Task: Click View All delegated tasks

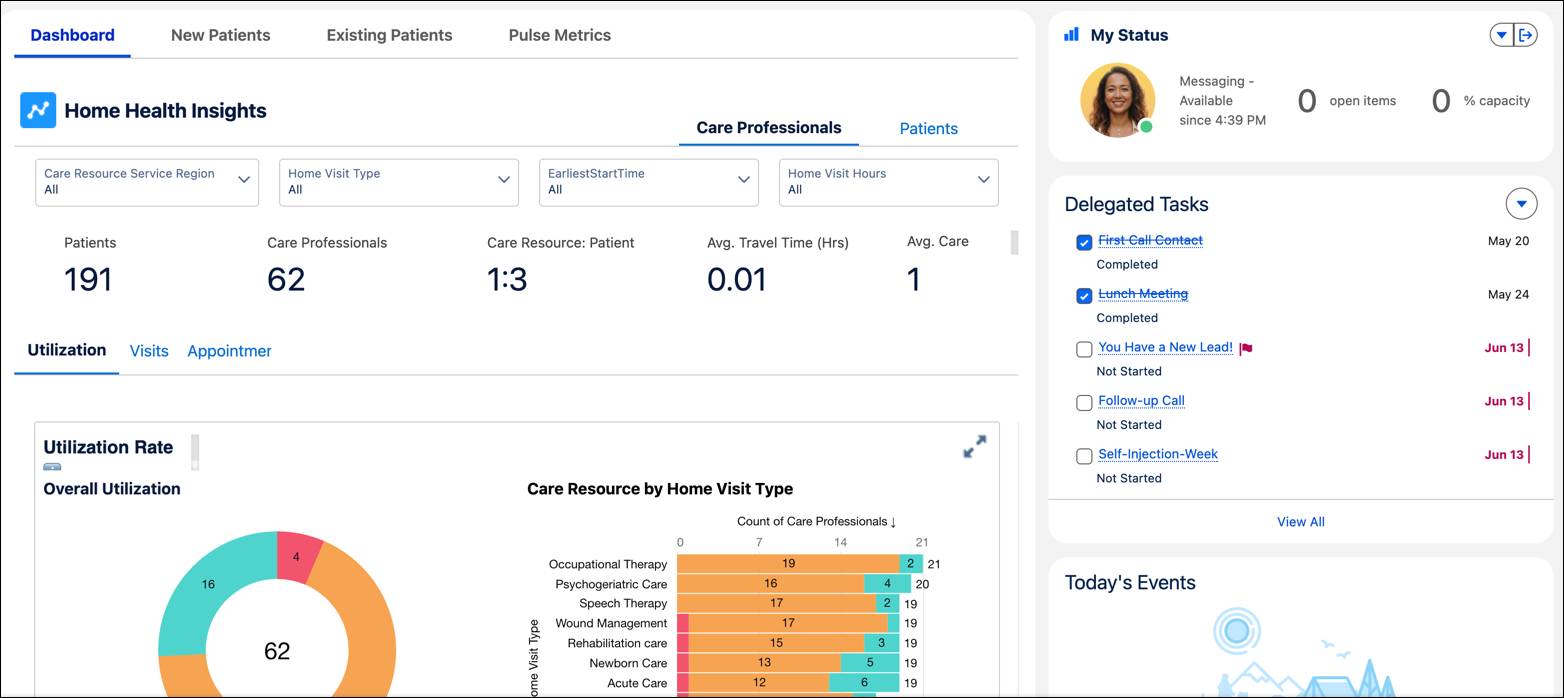Action: pos(1300,522)
